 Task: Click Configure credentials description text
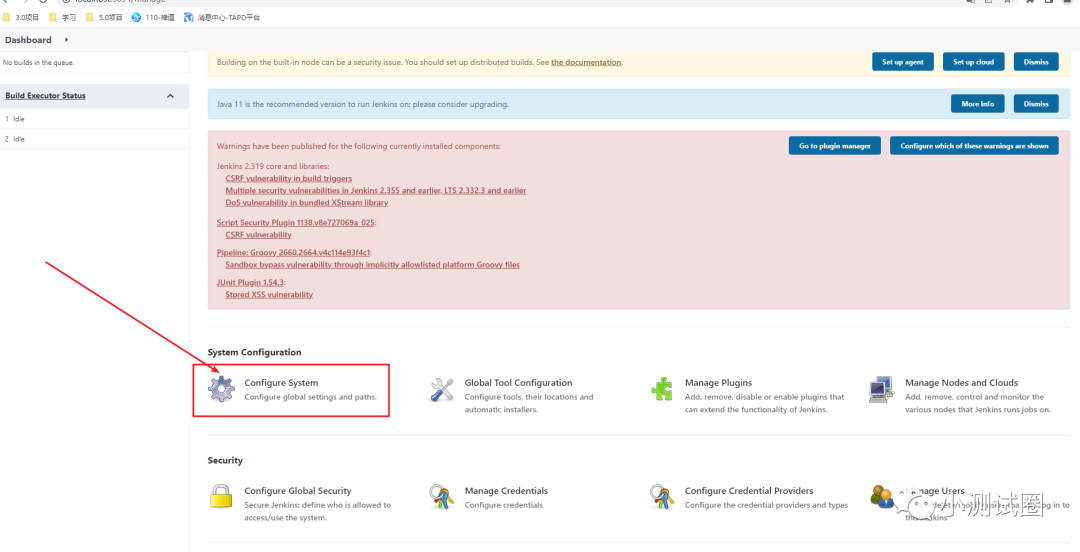pos(503,505)
